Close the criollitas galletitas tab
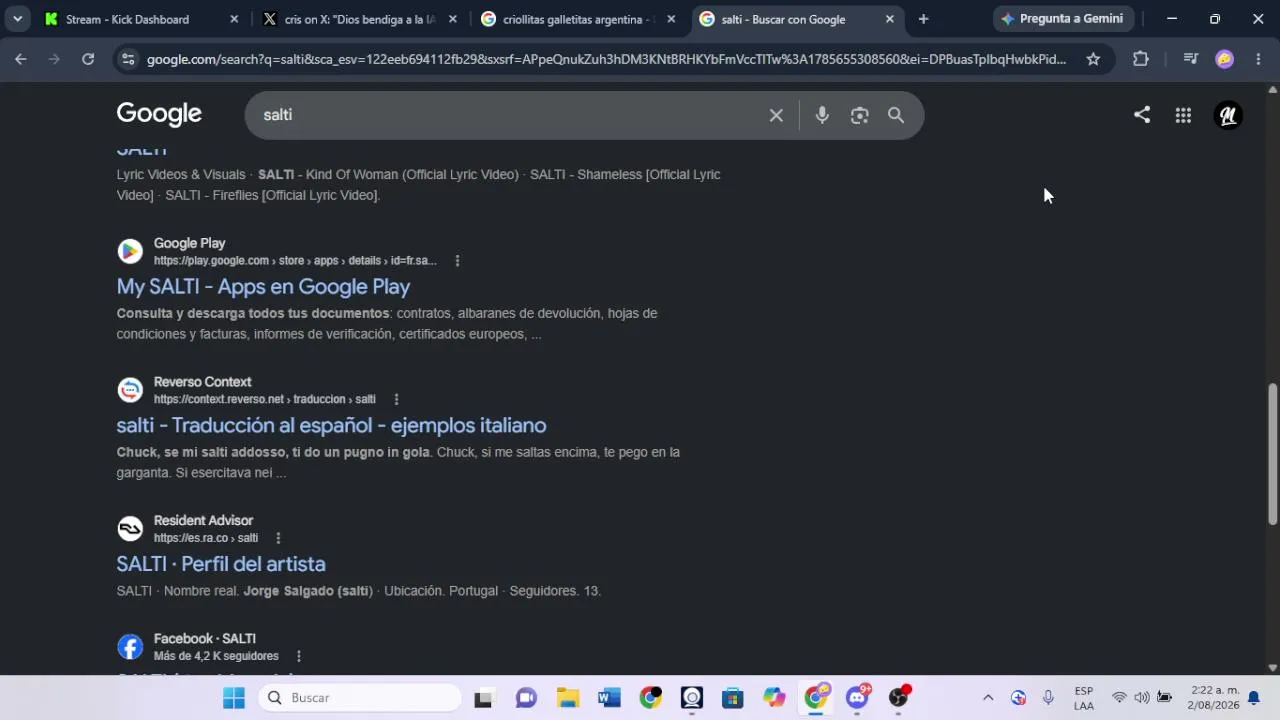Image resolution: width=1280 pixels, height=720 pixels. click(x=671, y=19)
